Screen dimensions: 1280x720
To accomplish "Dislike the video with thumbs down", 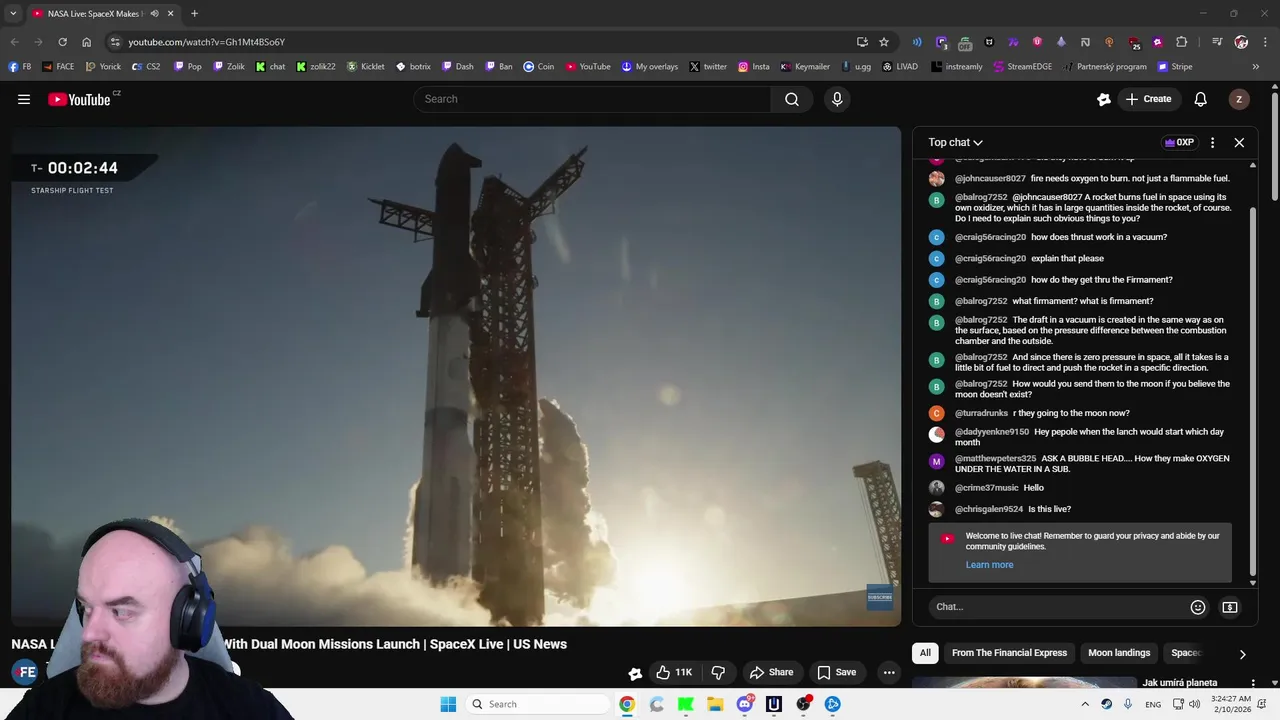I will coord(717,672).
